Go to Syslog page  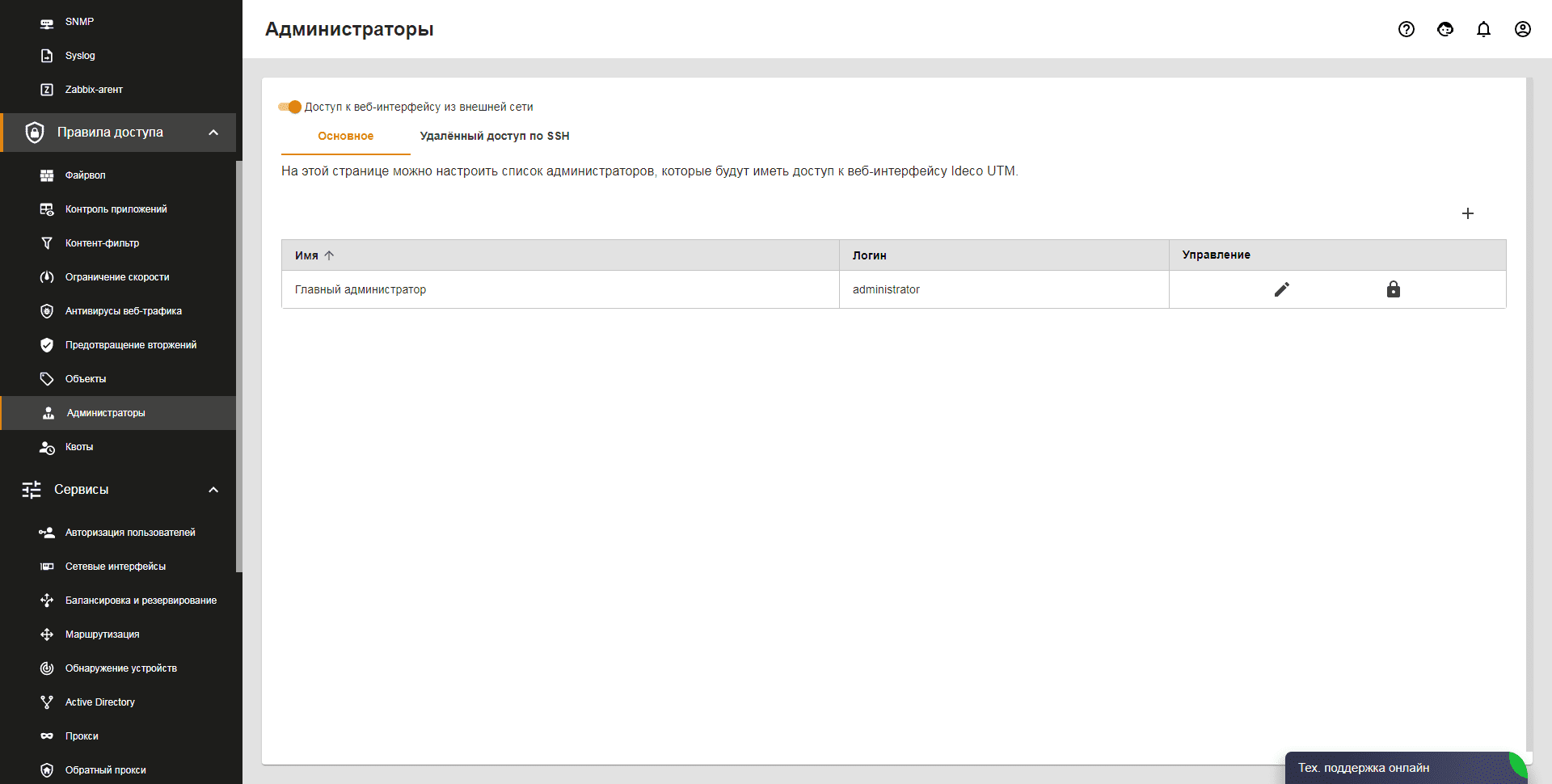pos(118,56)
